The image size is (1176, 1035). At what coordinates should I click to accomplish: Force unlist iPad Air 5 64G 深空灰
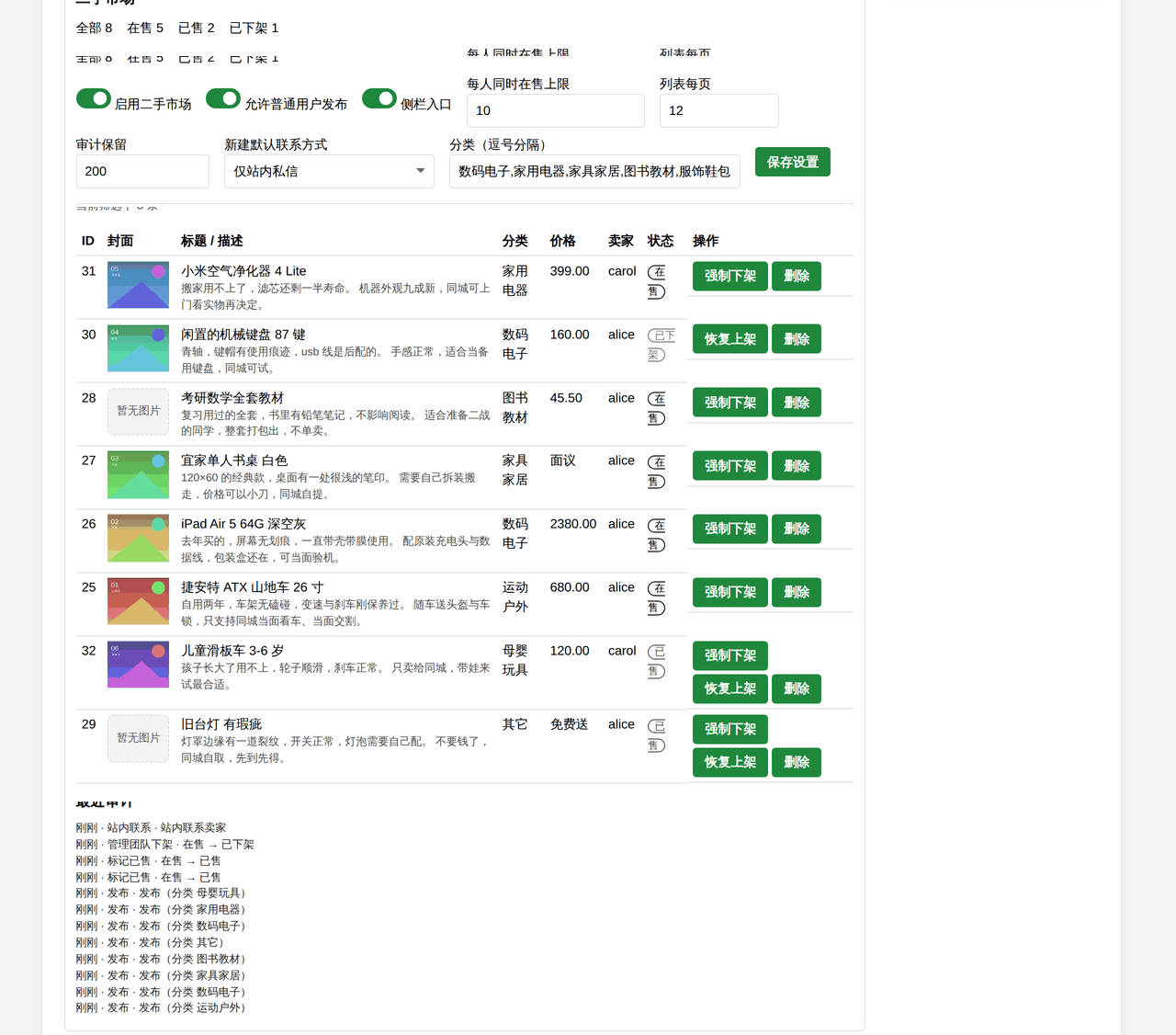730,529
